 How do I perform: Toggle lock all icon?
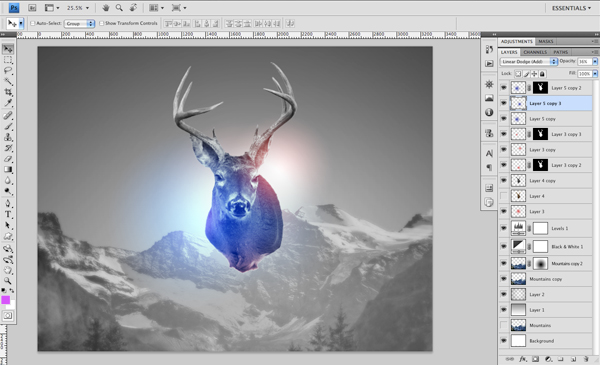pyautogui.click(x=542, y=74)
